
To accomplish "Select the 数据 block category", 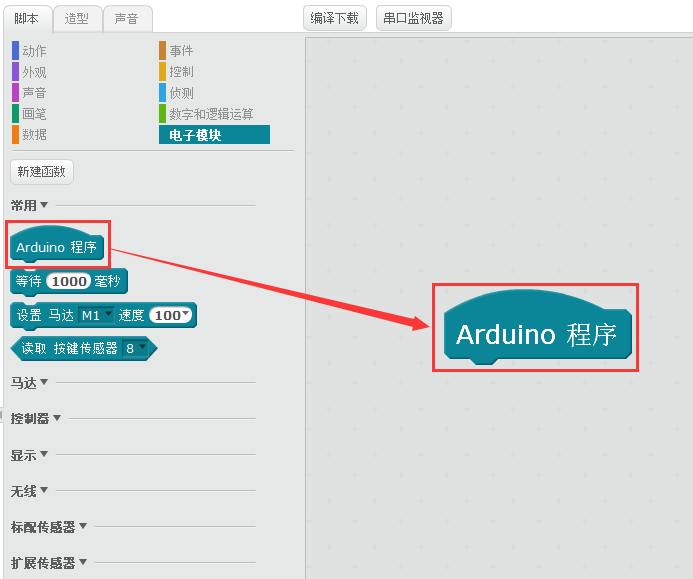I will pyautogui.click(x=29, y=134).
